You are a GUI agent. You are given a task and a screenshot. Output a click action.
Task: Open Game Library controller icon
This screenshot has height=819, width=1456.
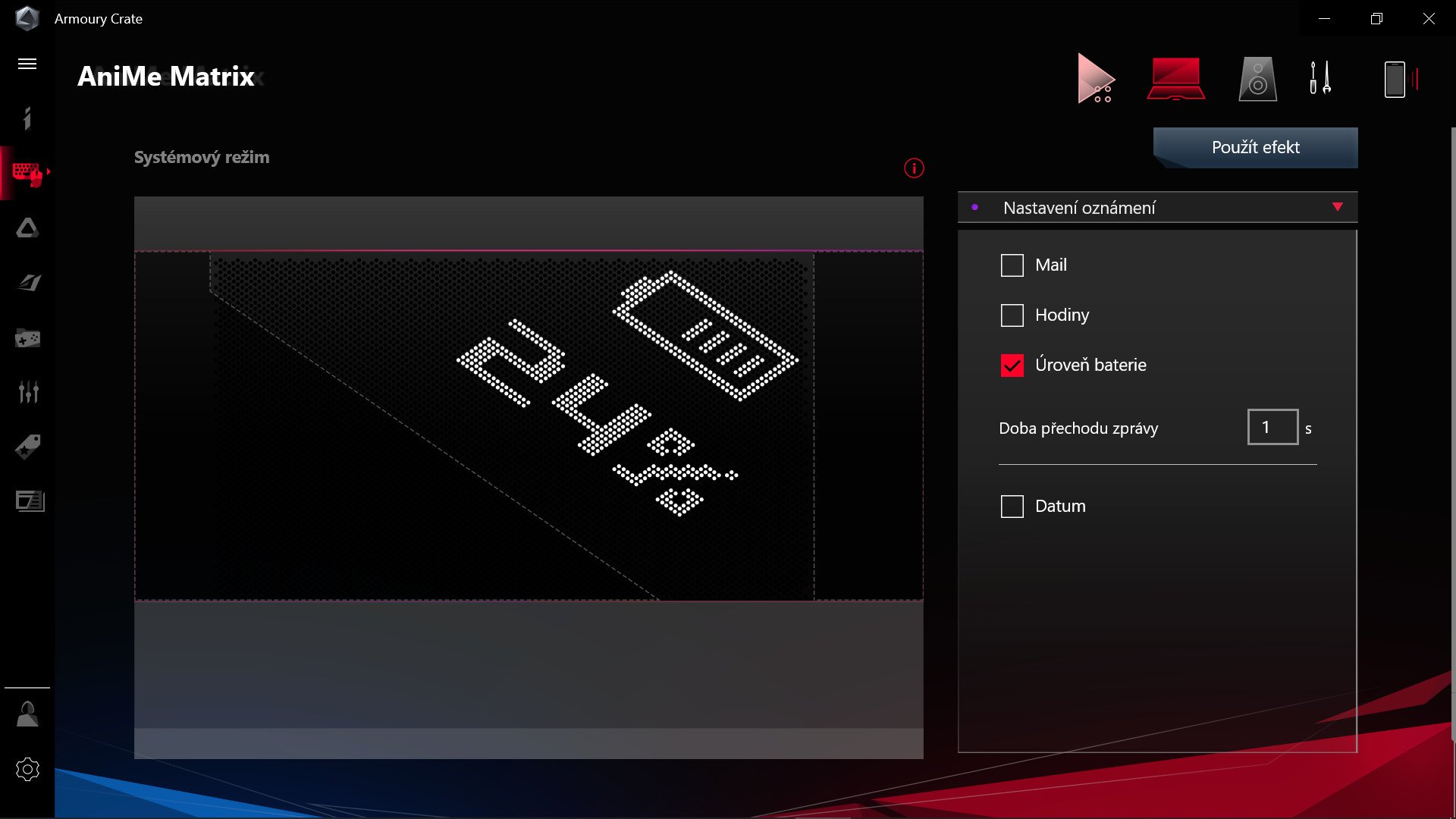click(x=27, y=337)
